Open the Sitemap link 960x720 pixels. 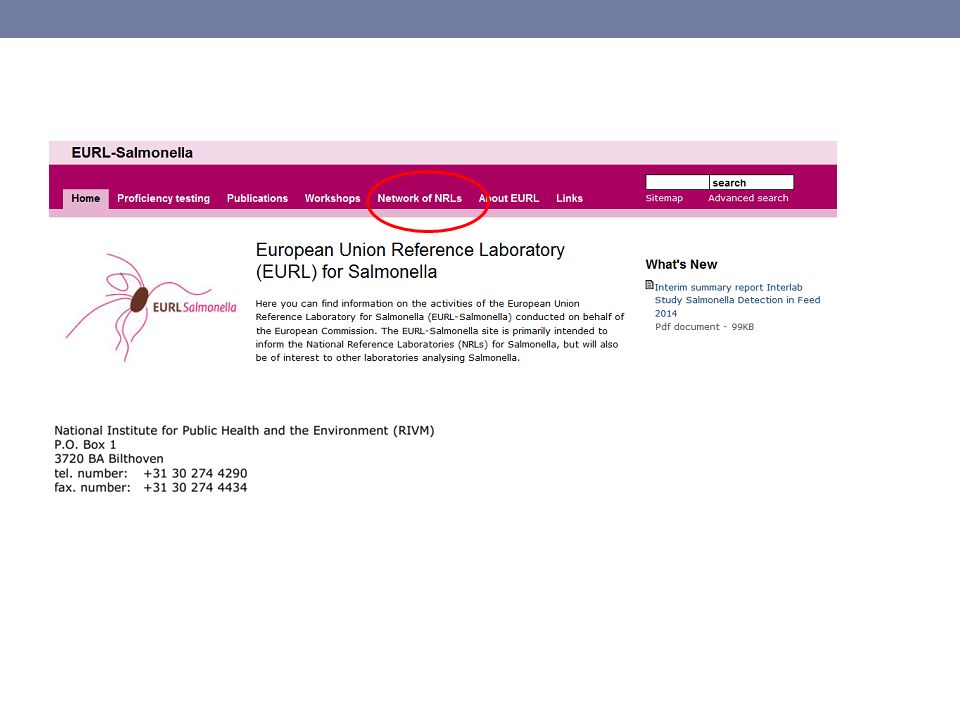(664, 198)
